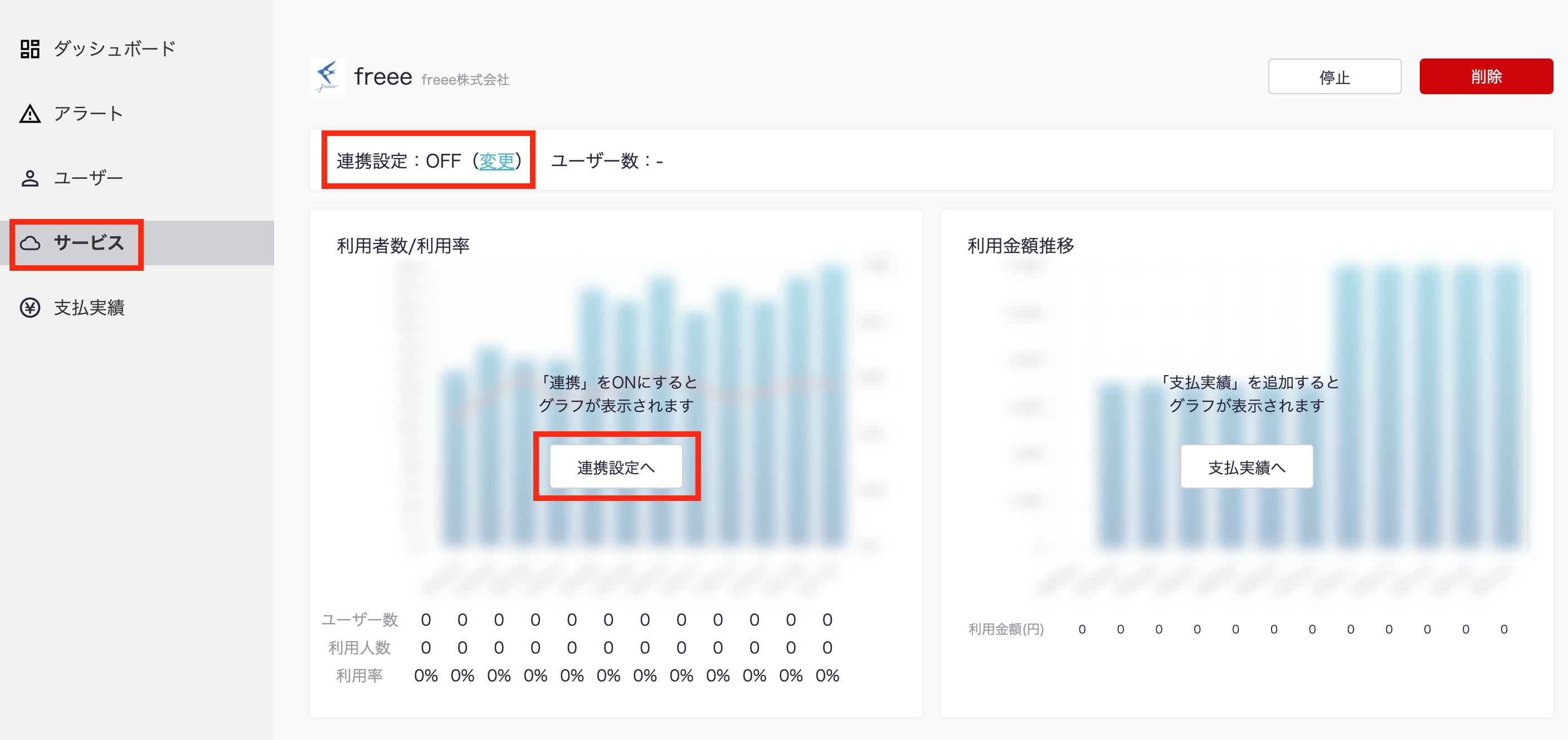The width and height of the screenshot is (1568, 740).
Task: Click the cloud service icon
Action: pos(30,244)
